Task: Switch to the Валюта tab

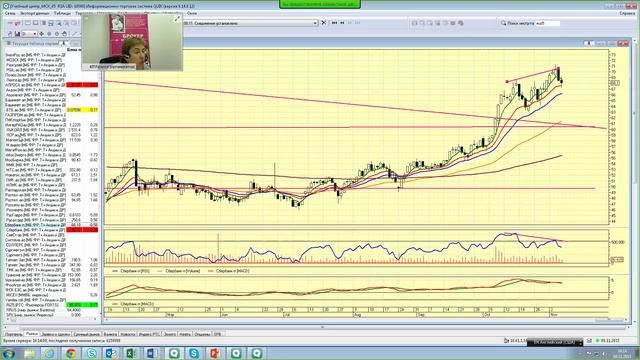Action: [110, 334]
